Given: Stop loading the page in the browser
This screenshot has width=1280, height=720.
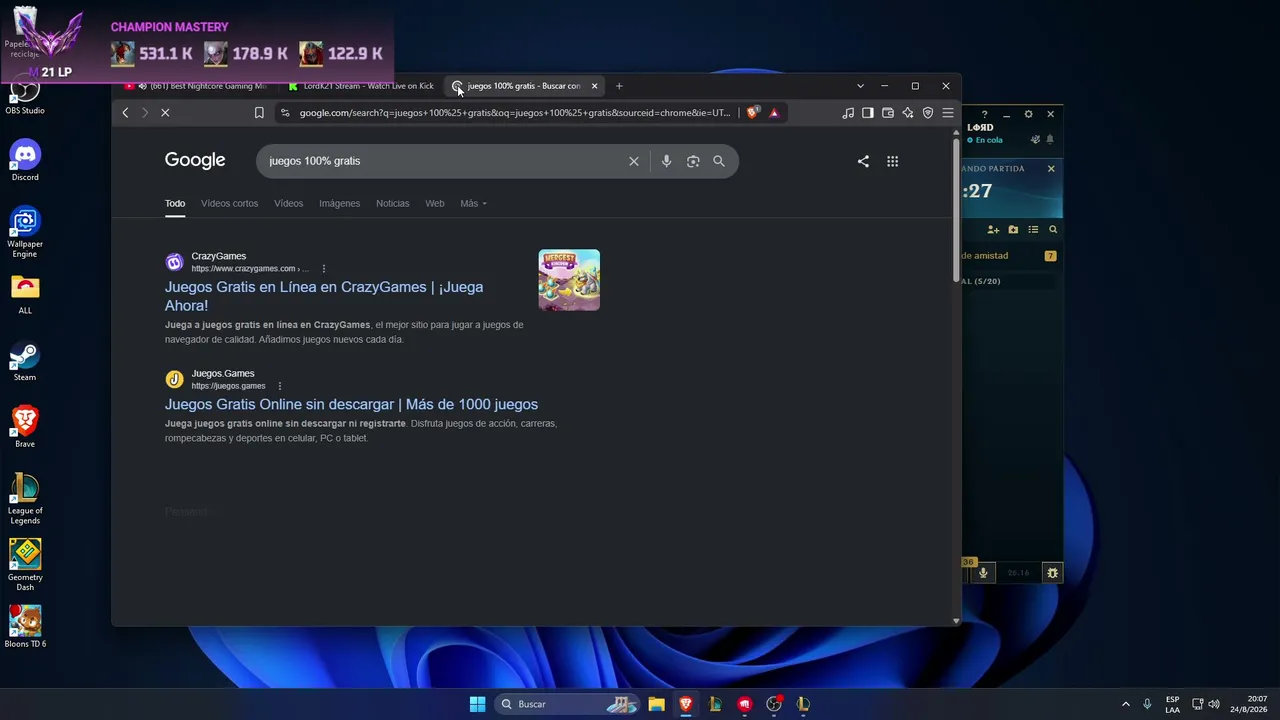Looking at the screenshot, I should (165, 113).
